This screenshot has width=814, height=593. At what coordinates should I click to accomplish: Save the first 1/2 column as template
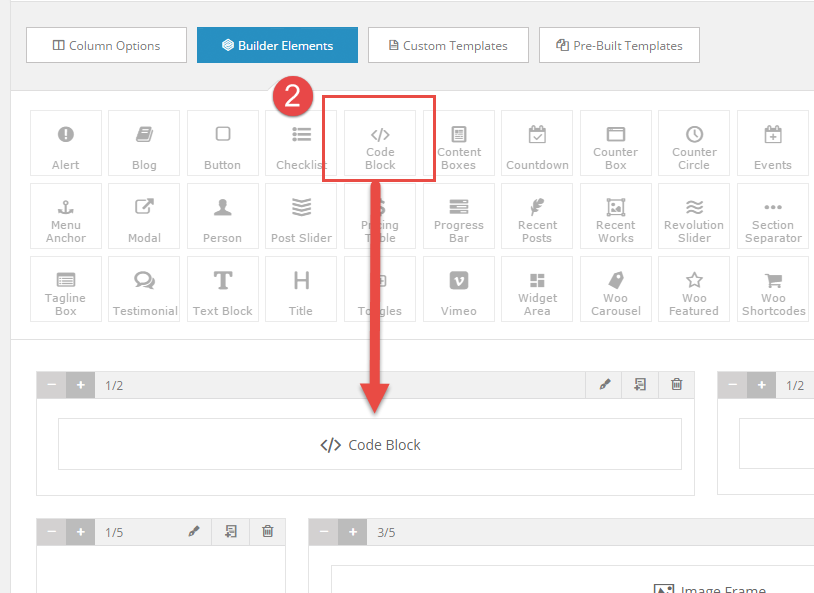click(x=640, y=385)
